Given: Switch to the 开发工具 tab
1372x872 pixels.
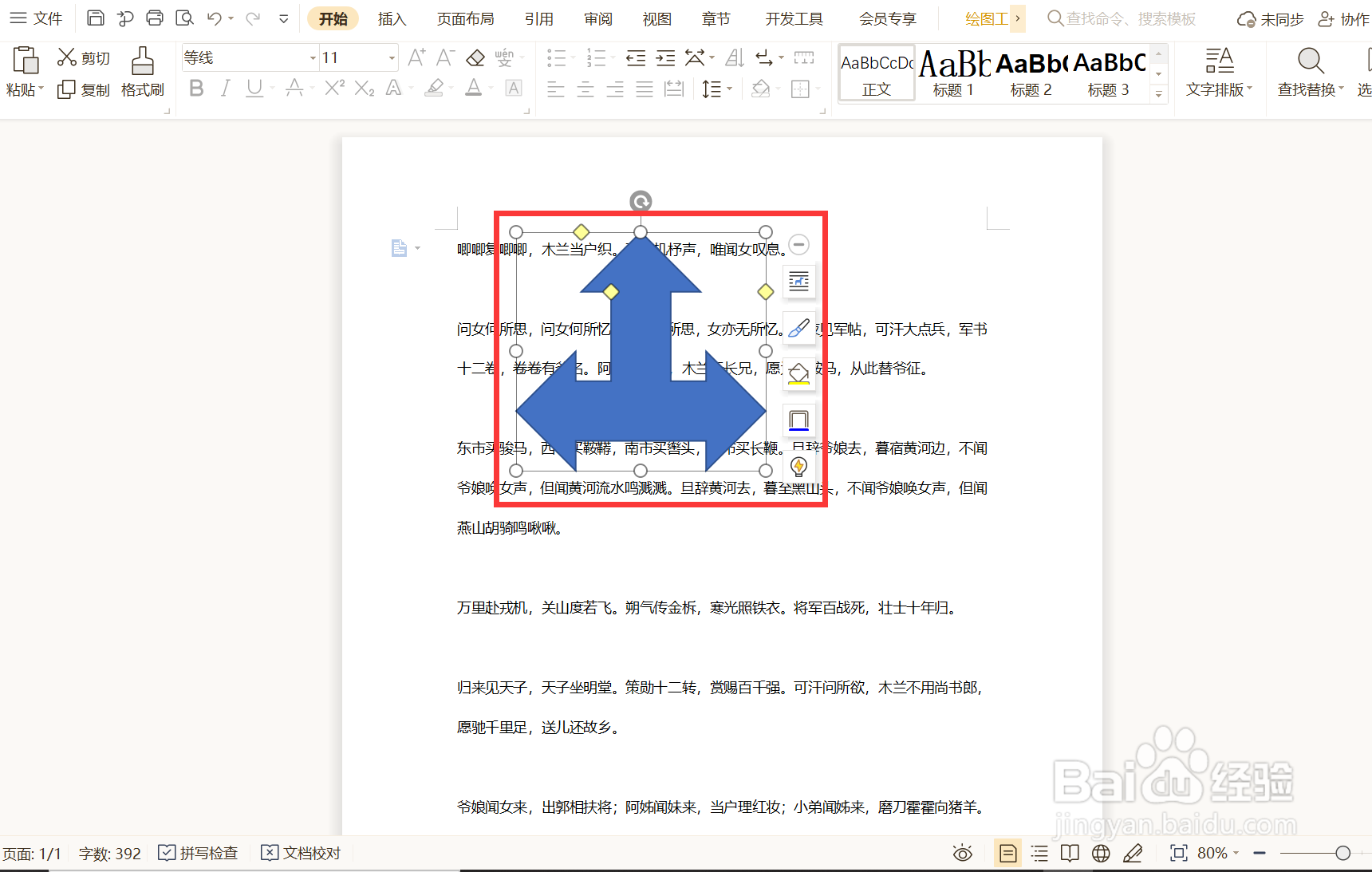Looking at the screenshot, I should [794, 18].
